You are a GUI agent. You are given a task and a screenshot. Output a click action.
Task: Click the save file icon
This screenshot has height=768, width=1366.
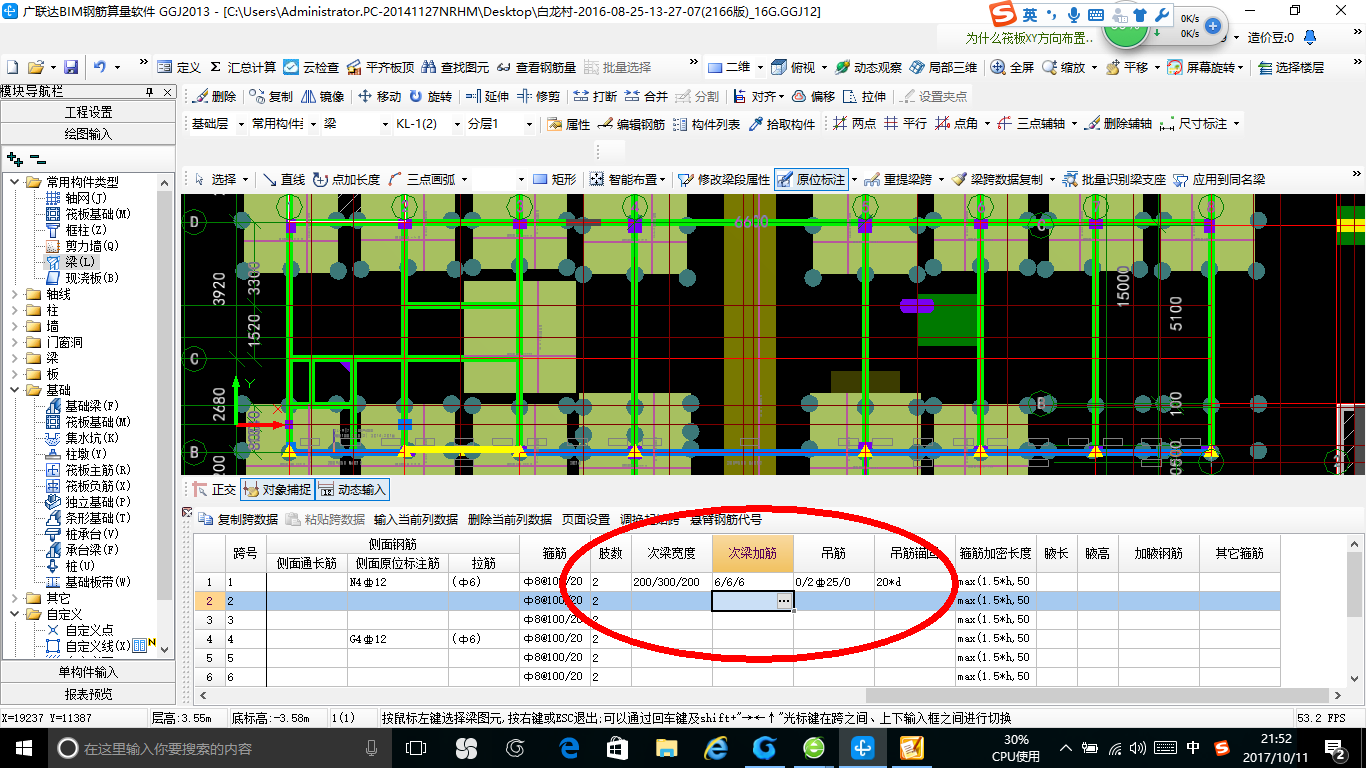click(x=71, y=67)
